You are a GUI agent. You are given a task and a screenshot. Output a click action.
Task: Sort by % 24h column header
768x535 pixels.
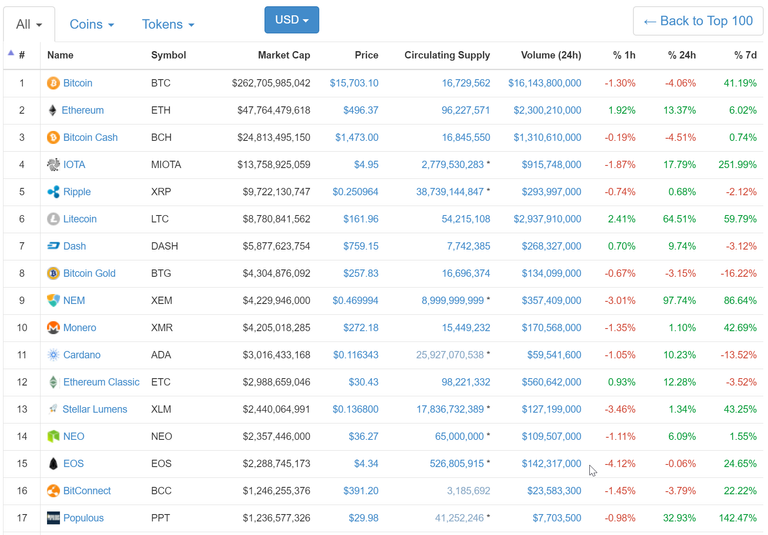tap(682, 55)
